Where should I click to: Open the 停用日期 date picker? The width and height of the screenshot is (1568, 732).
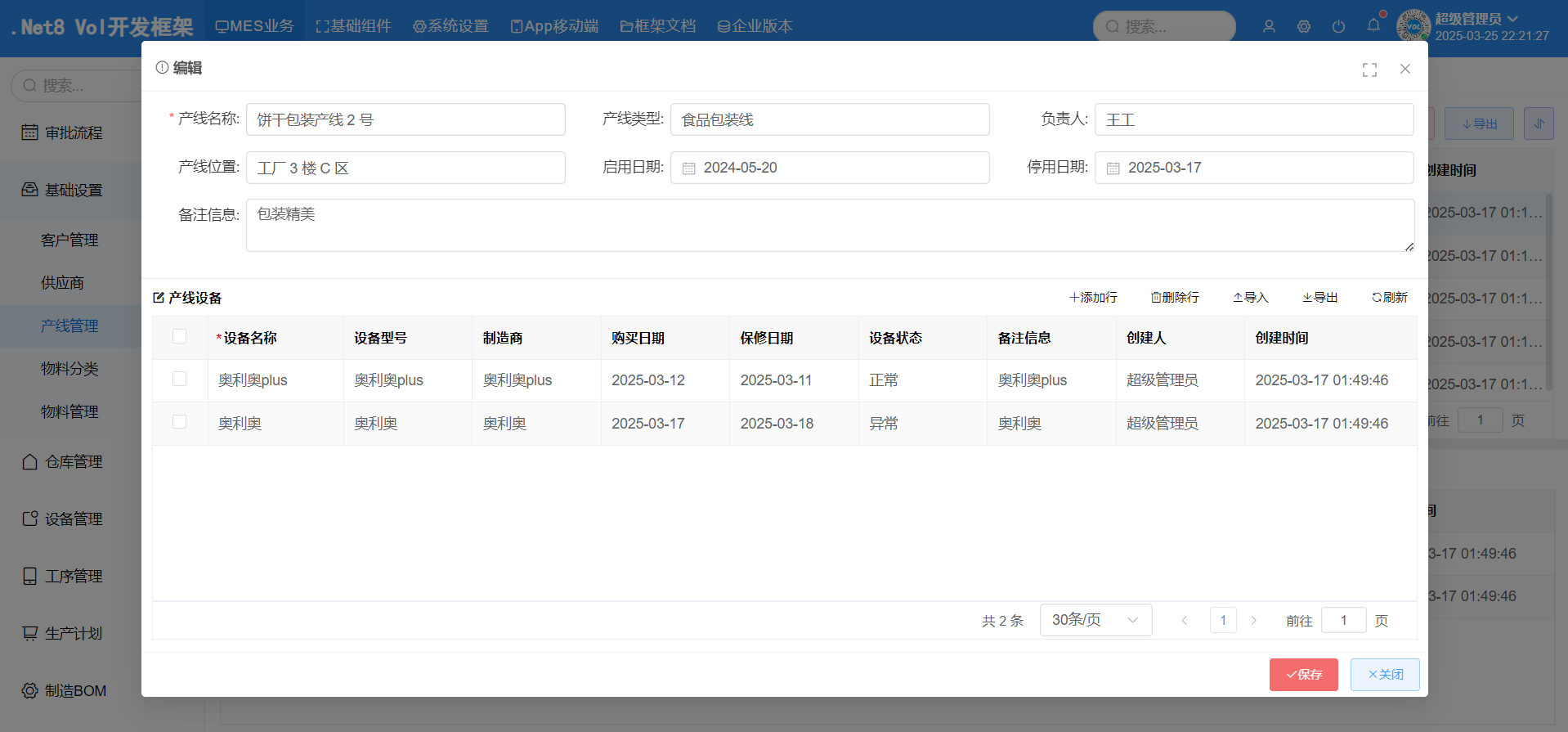pos(1253,168)
